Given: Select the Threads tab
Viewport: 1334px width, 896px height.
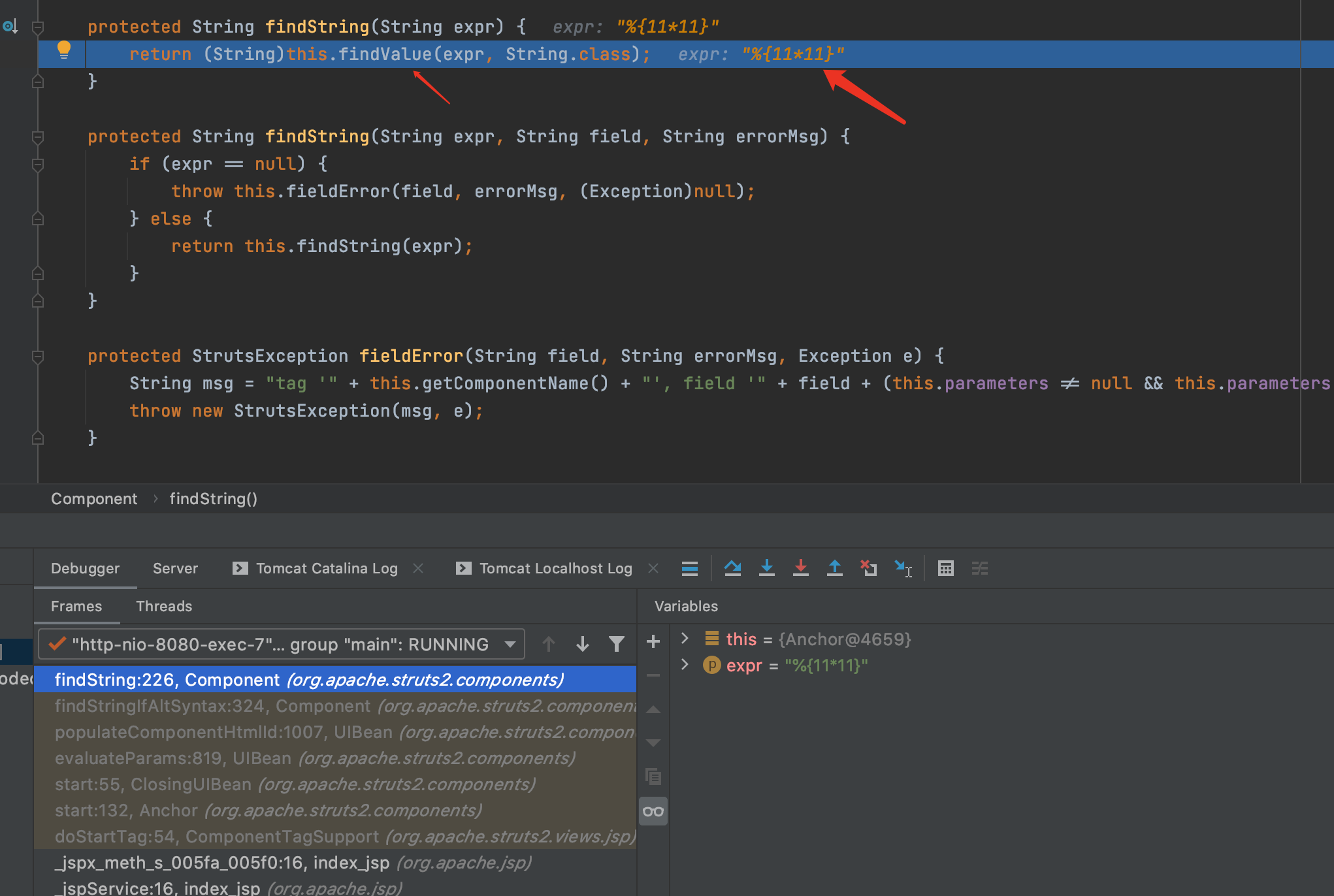Looking at the screenshot, I should coord(164,606).
